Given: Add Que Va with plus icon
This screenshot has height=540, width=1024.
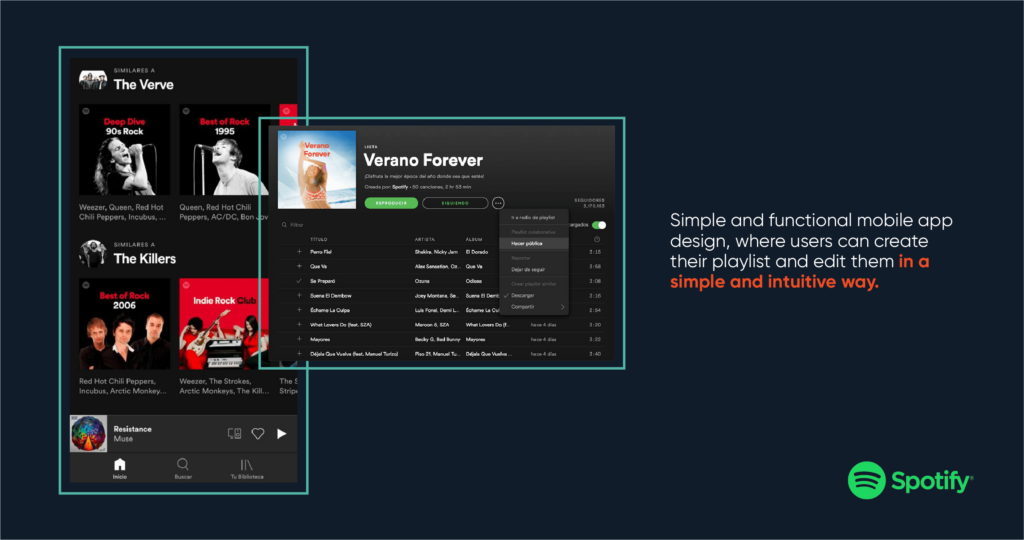Looking at the screenshot, I should [299, 266].
